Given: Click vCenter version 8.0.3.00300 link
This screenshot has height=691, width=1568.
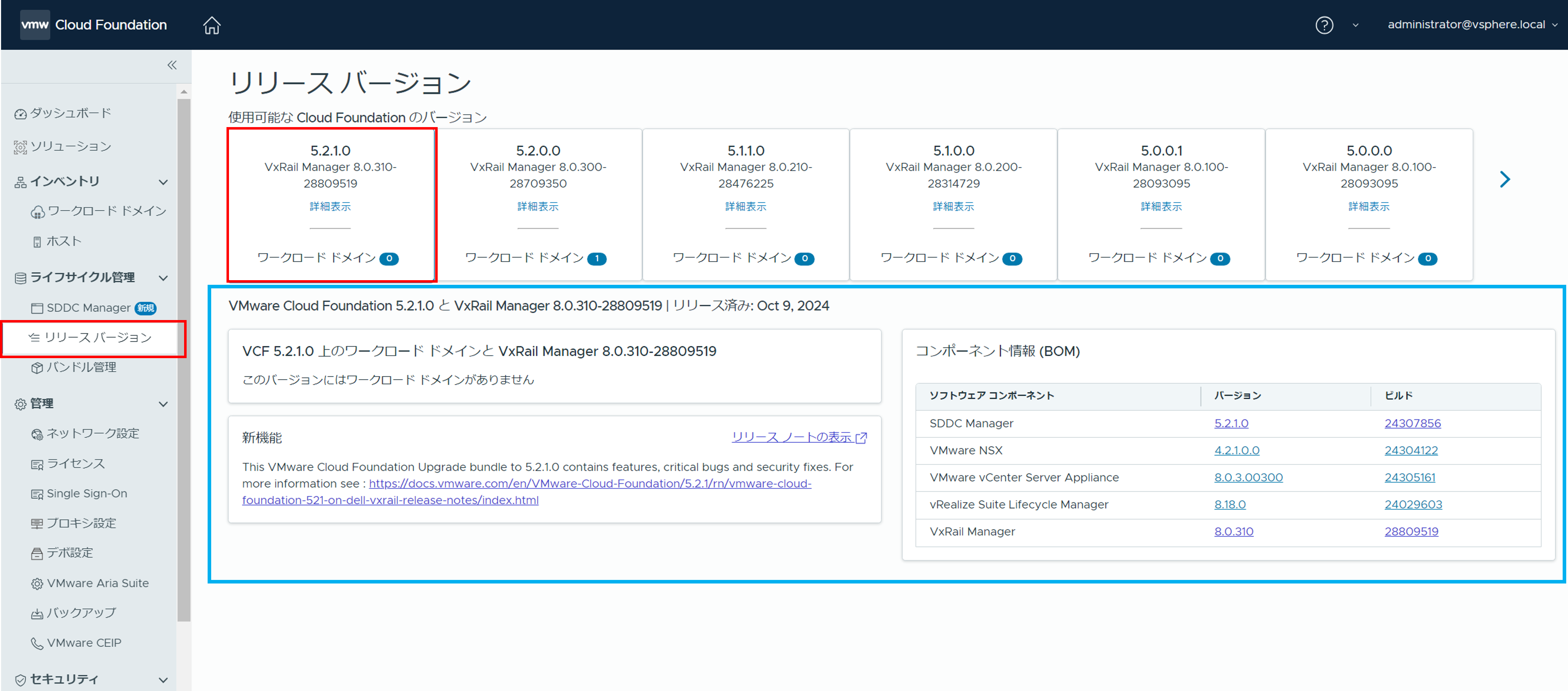Looking at the screenshot, I should coord(1249,477).
